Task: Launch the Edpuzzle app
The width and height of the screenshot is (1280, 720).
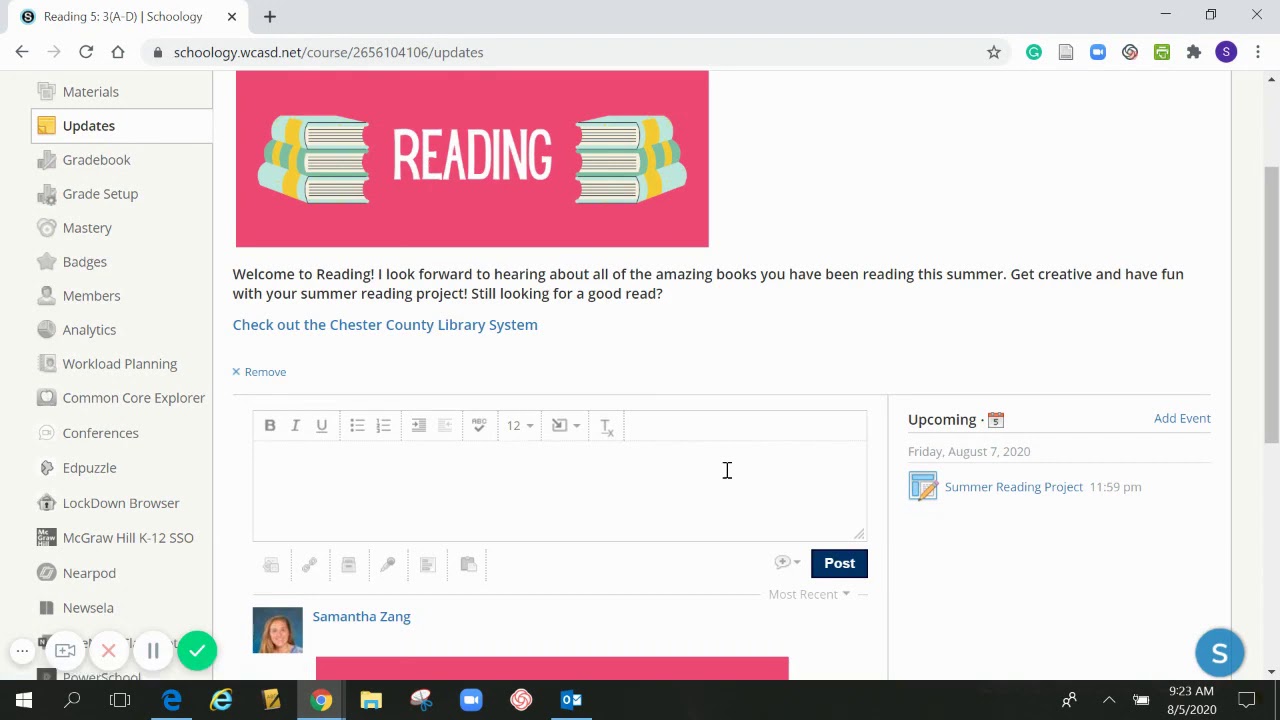Action: click(x=89, y=468)
